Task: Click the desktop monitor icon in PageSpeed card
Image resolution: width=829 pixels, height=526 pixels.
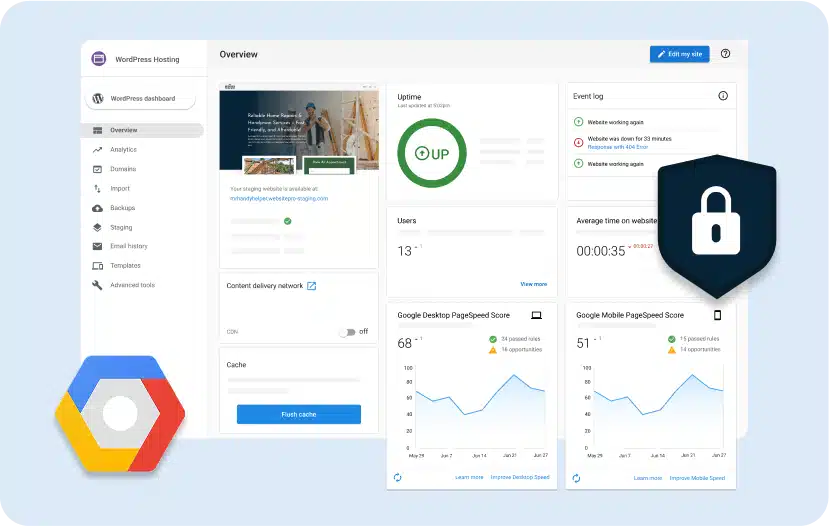Action: (x=536, y=315)
